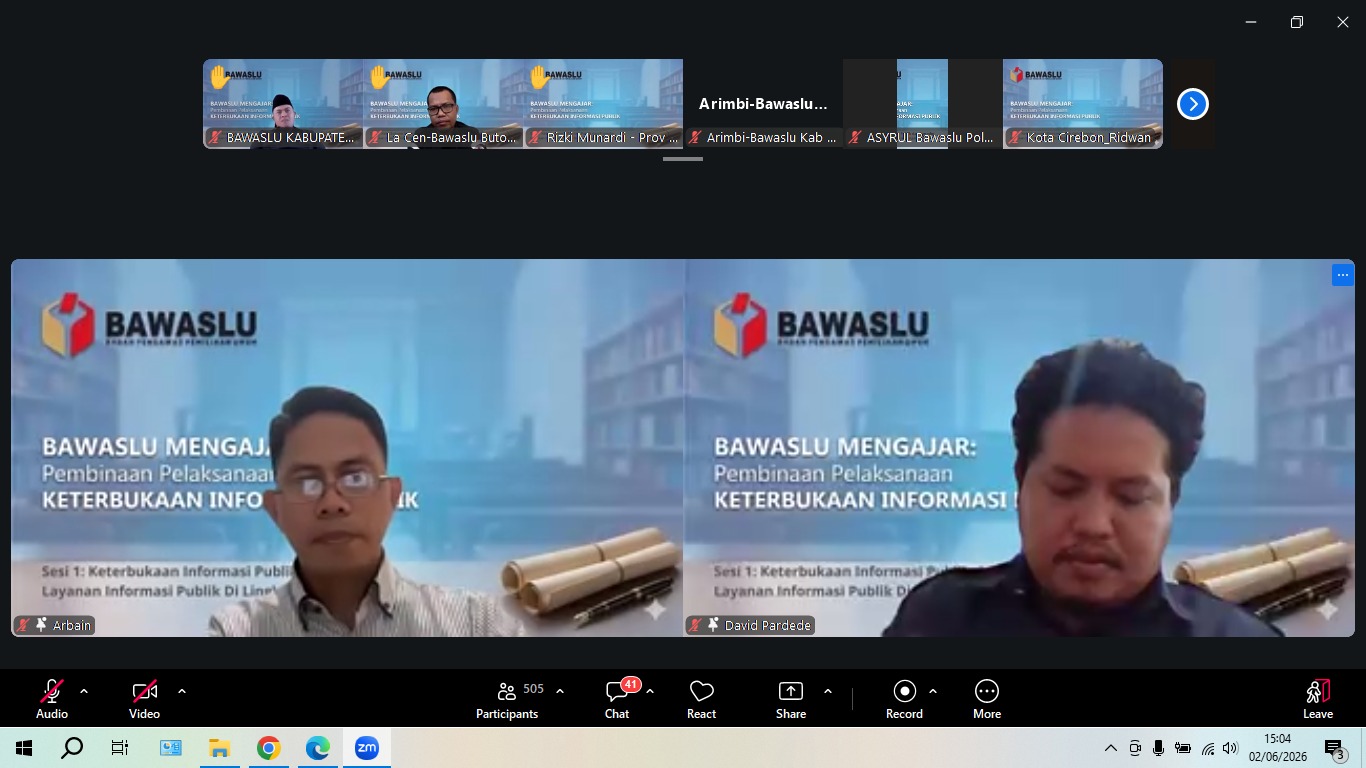Click muted mic icon on David Pardede tile
1366x768 pixels.
(x=696, y=626)
